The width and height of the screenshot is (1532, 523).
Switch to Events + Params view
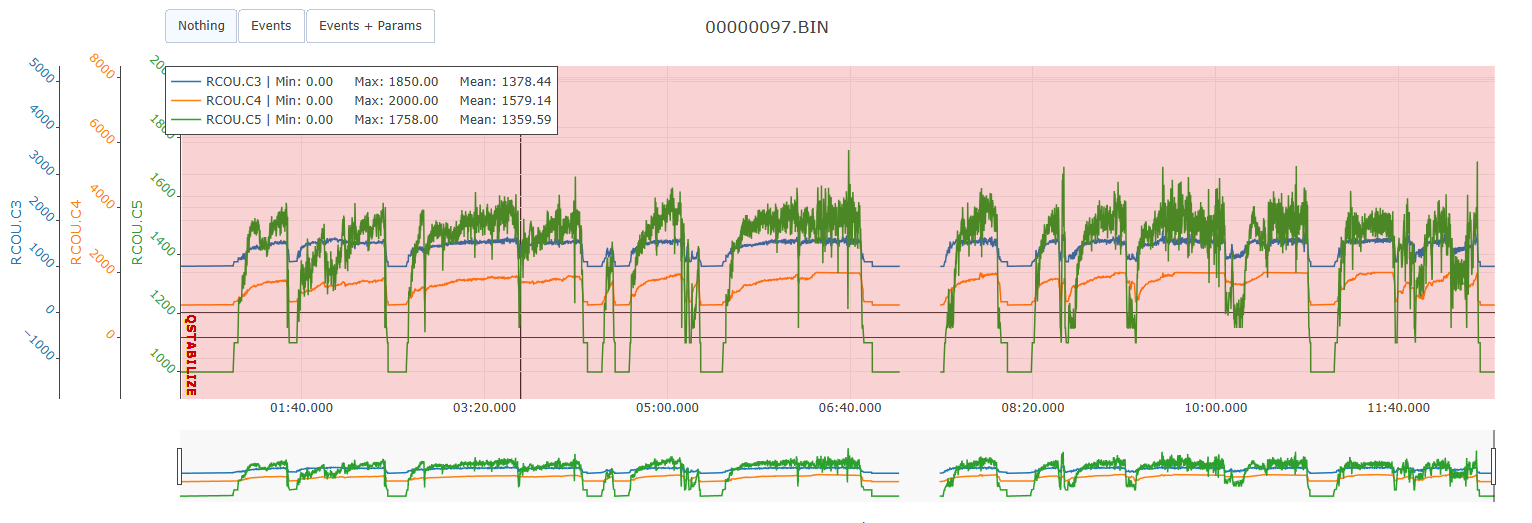[x=370, y=26]
